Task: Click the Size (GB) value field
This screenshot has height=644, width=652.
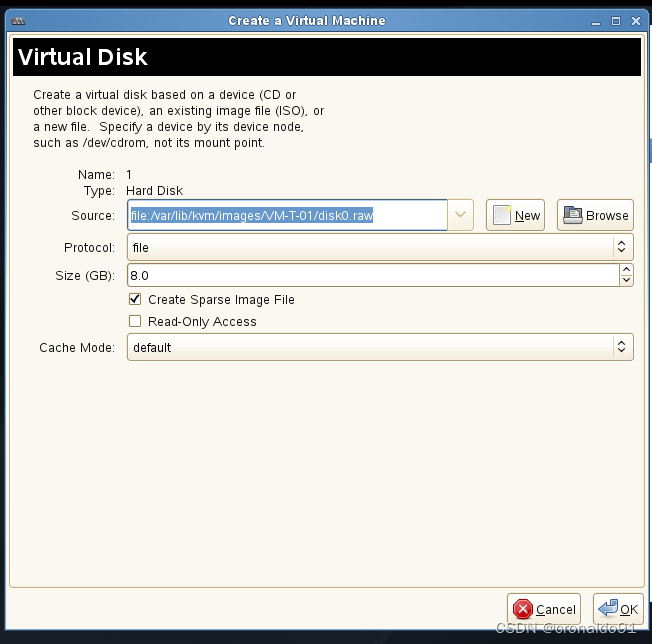Action: pos(373,275)
